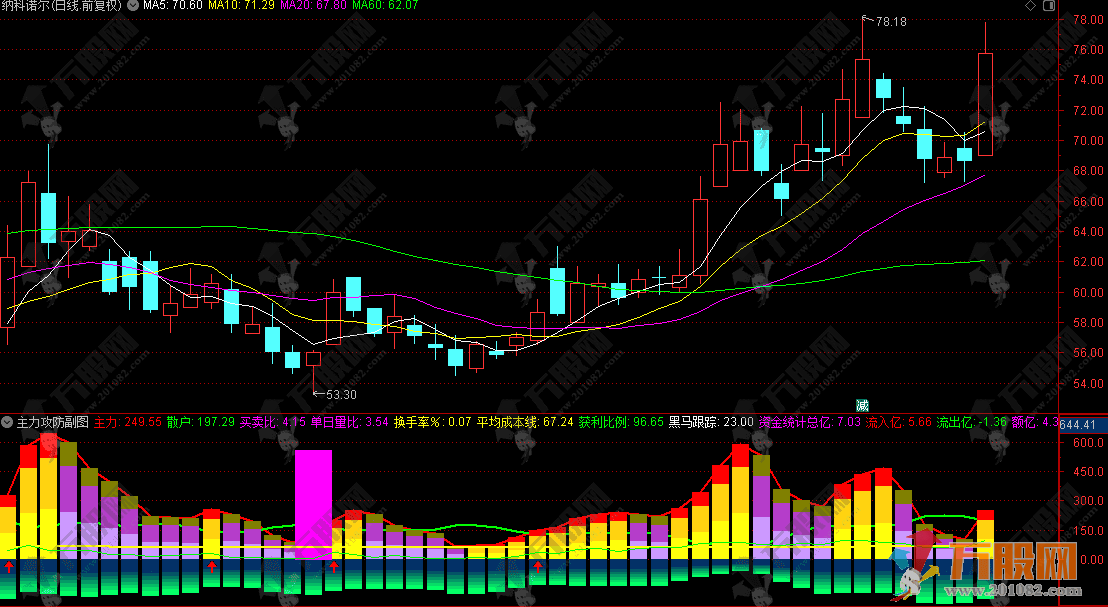Click the 53.30 low price label
1108x607 pixels.
tap(341, 395)
